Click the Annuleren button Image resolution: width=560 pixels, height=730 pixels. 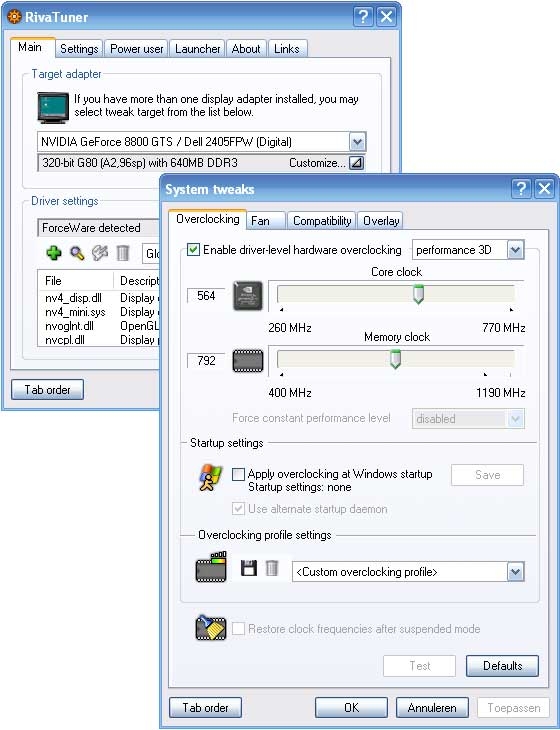coord(432,708)
